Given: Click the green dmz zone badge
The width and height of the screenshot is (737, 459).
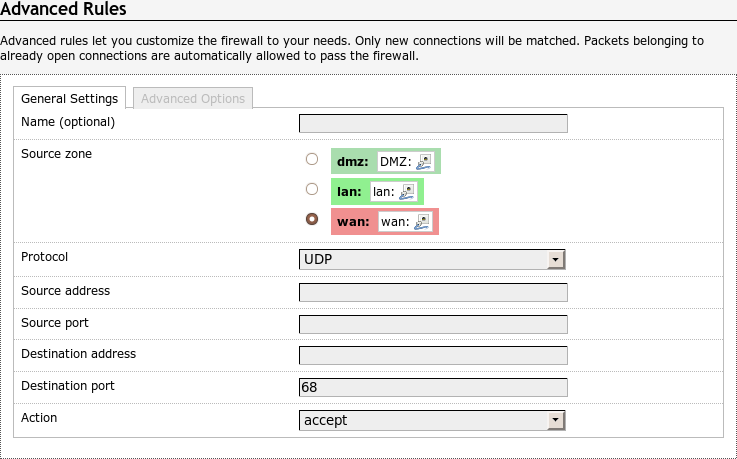Looking at the screenshot, I should 351,162.
